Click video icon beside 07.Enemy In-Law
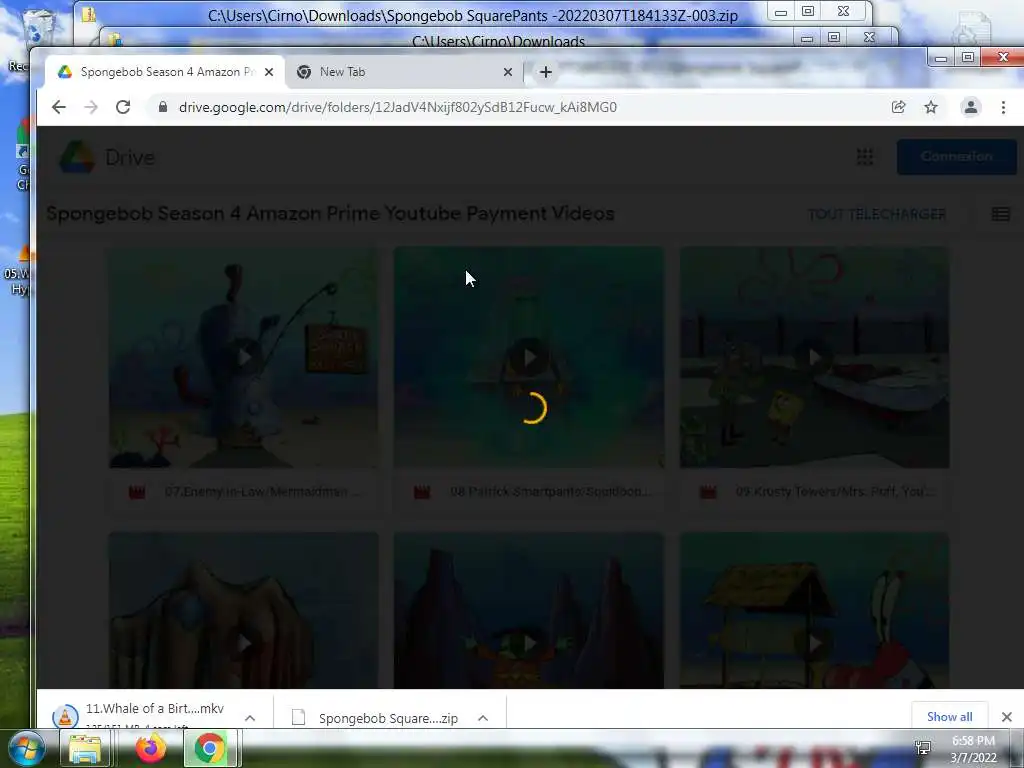 click(x=137, y=492)
